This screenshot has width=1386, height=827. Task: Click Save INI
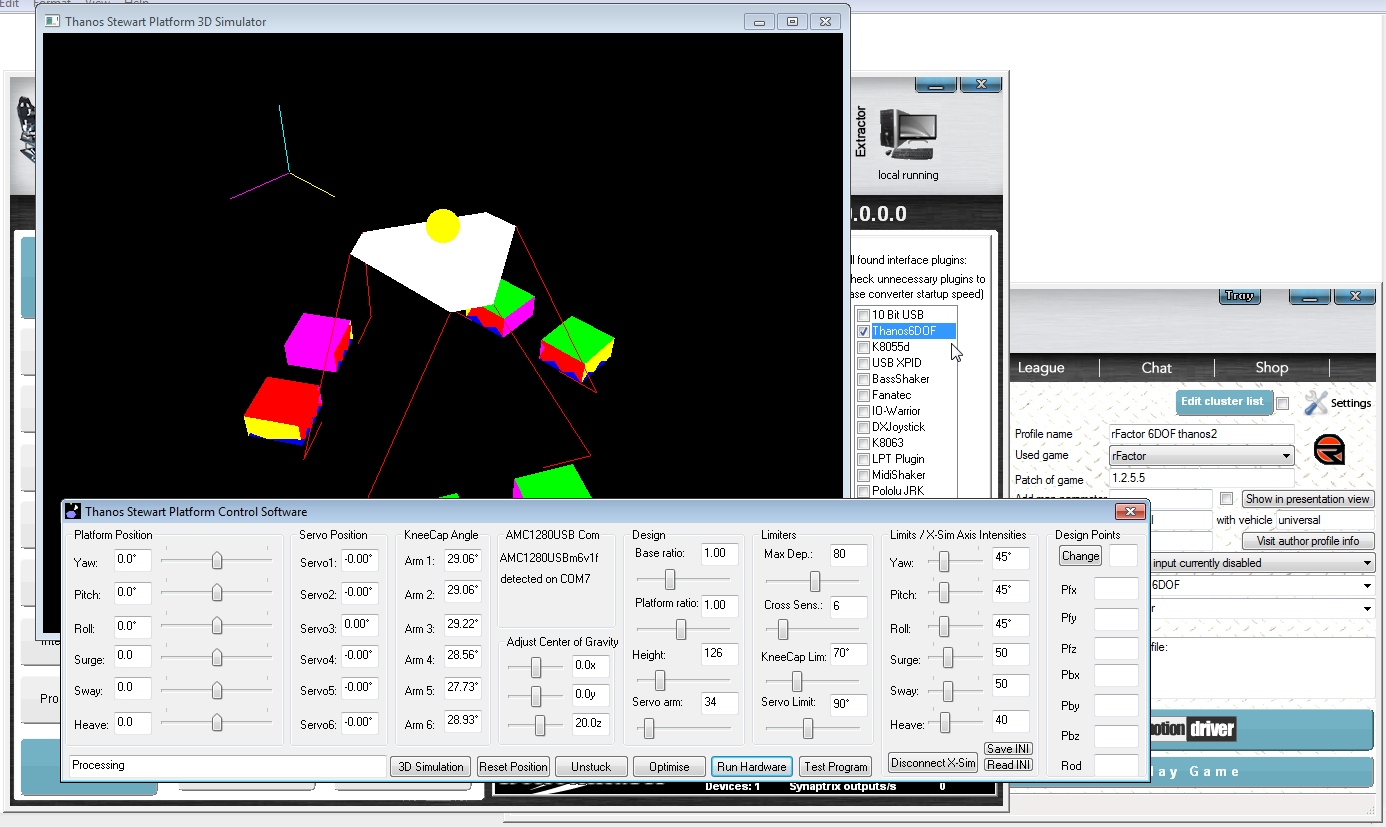click(x=1007, y=748)
